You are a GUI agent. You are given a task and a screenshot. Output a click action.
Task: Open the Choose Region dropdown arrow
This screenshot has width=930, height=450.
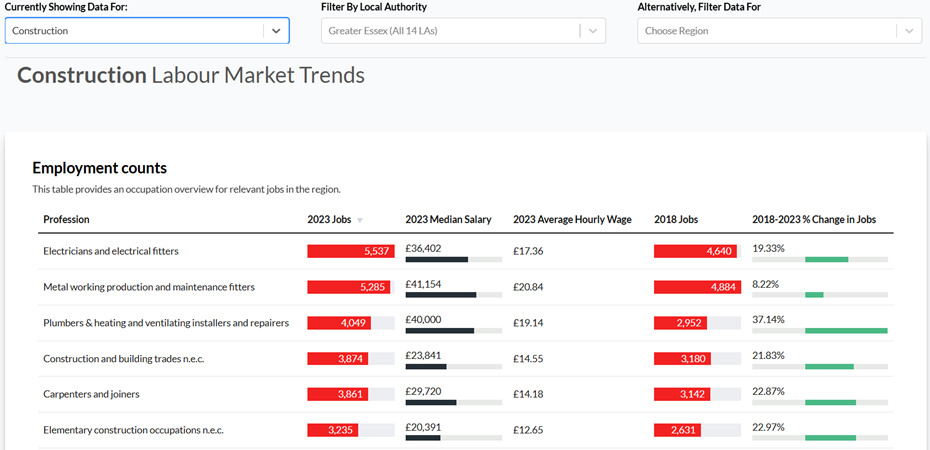(x=908, y=31)
